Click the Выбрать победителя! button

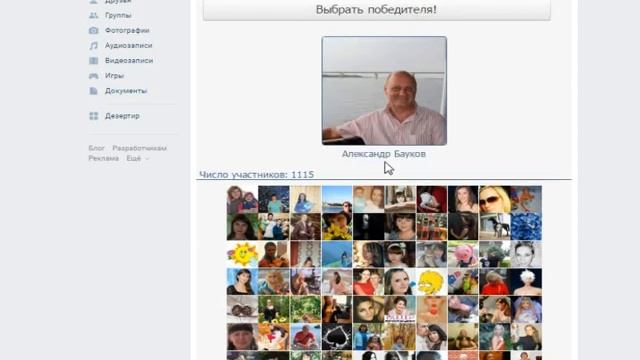point(376,9)
